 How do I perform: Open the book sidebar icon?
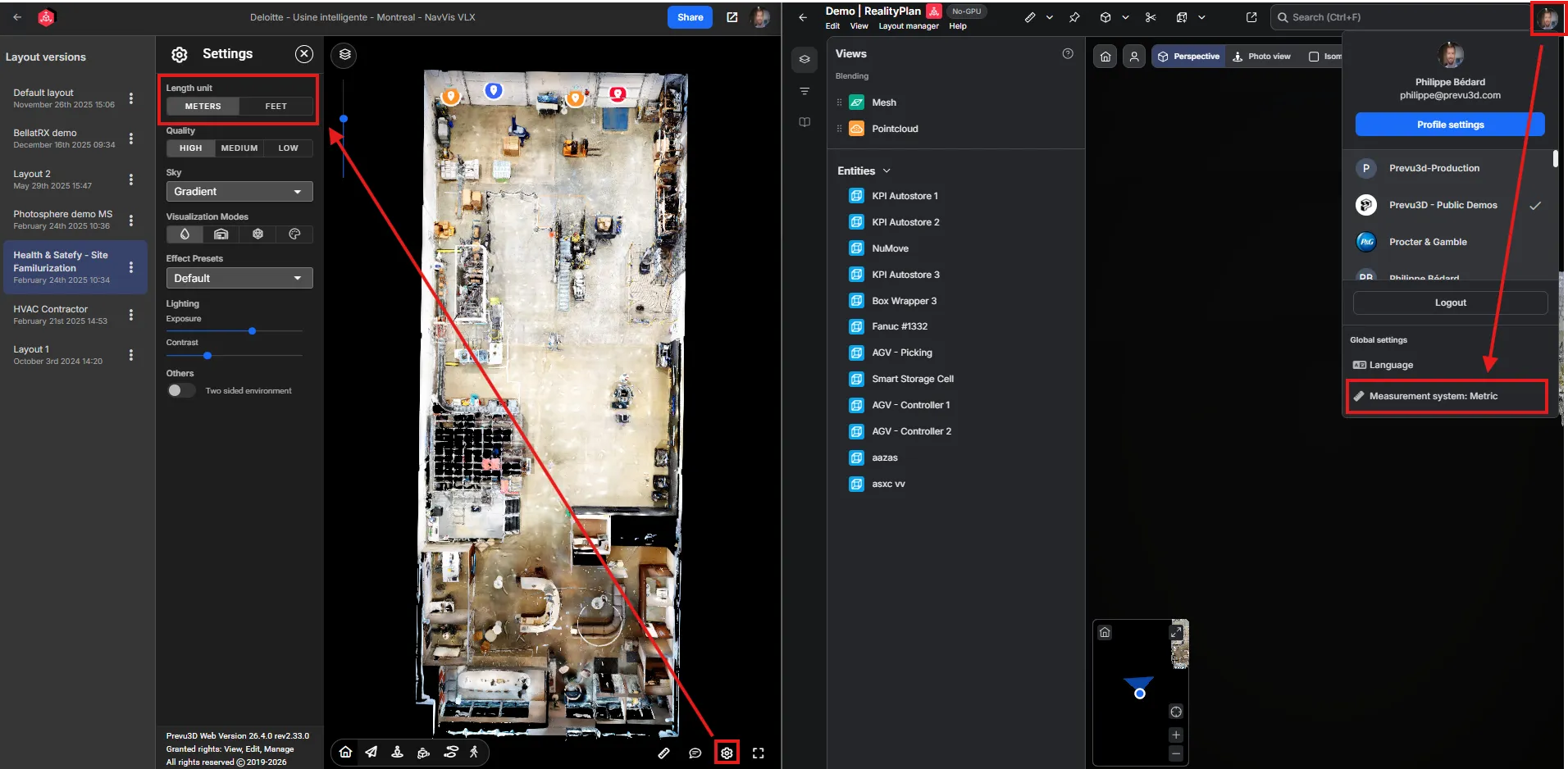tap(805, 122)
